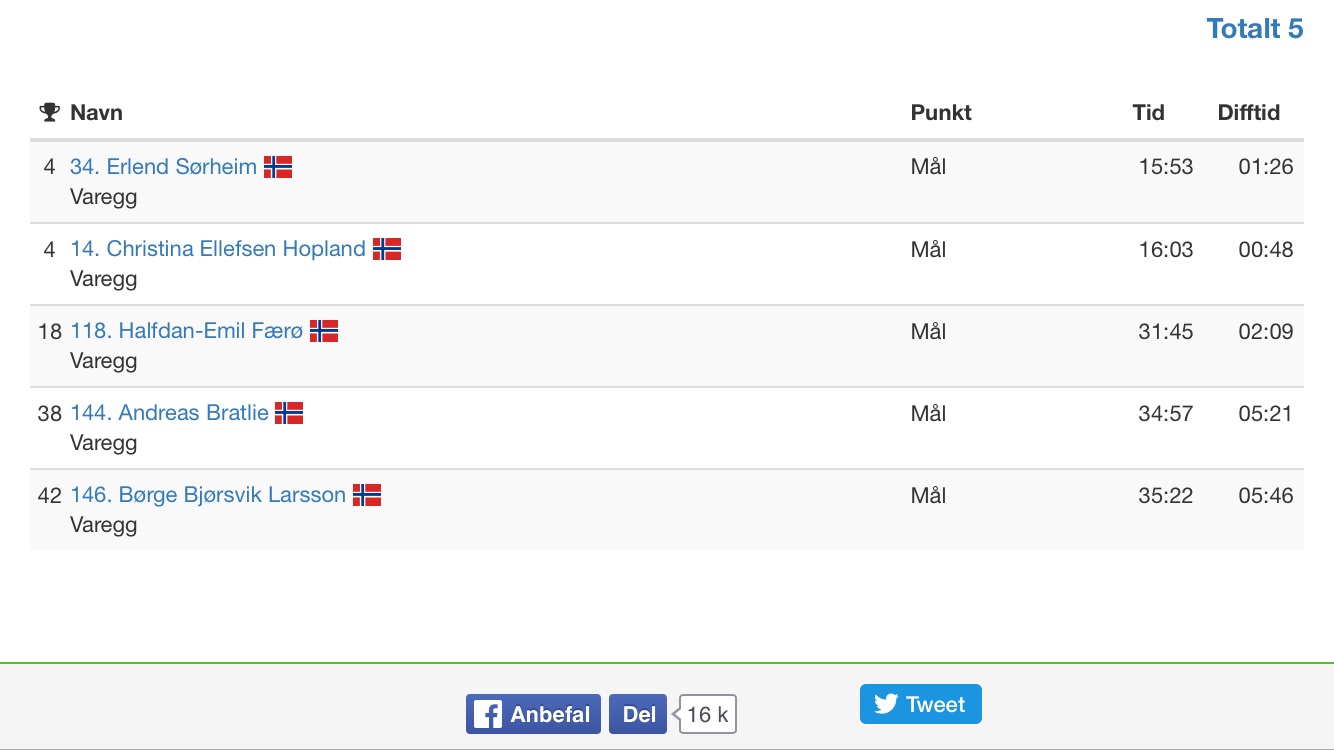The width and height of the screenshot is (1334, 750).
Task: View Halfdan-Emil Færø's results
Action: [186, 331]
